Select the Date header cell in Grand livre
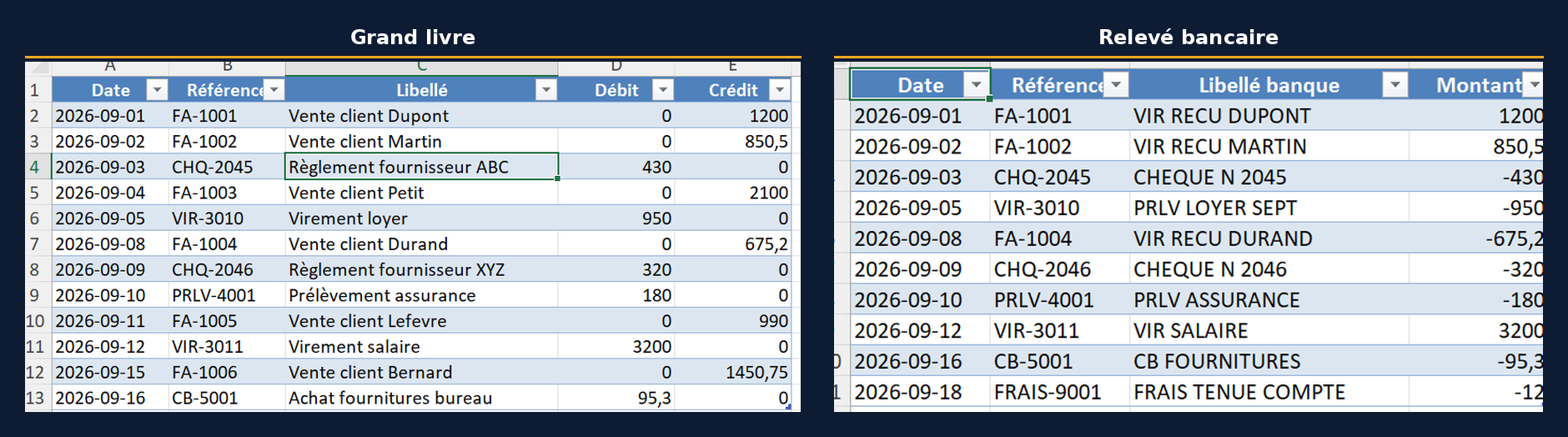 (110, 89)
